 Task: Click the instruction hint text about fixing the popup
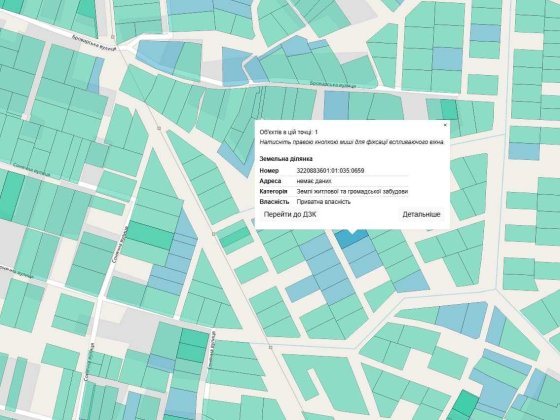352,142
